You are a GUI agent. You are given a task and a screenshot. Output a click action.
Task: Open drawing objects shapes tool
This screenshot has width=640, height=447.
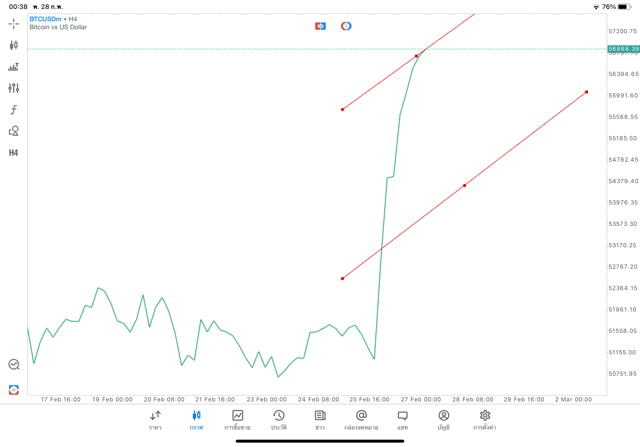(14, 131)
